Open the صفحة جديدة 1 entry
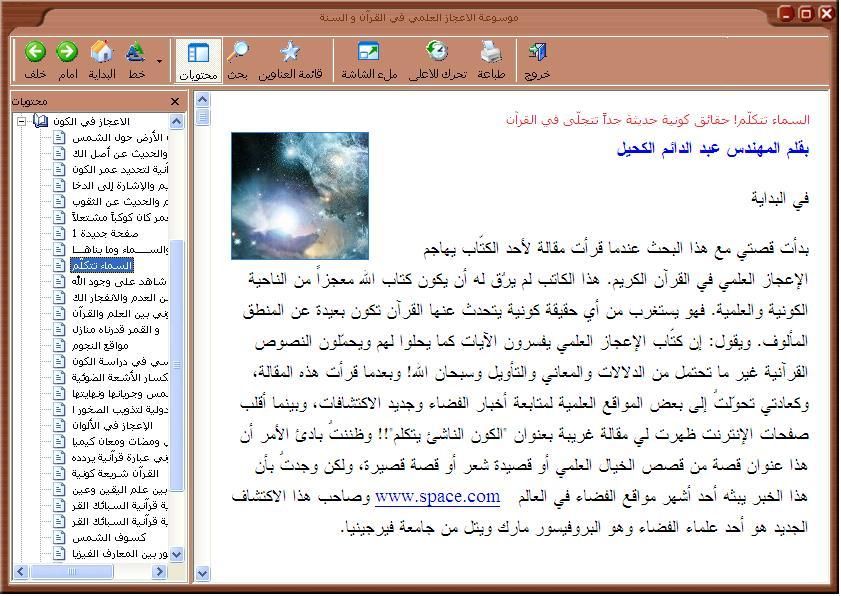The image size is (841, 596). click(x=105, y=233)
